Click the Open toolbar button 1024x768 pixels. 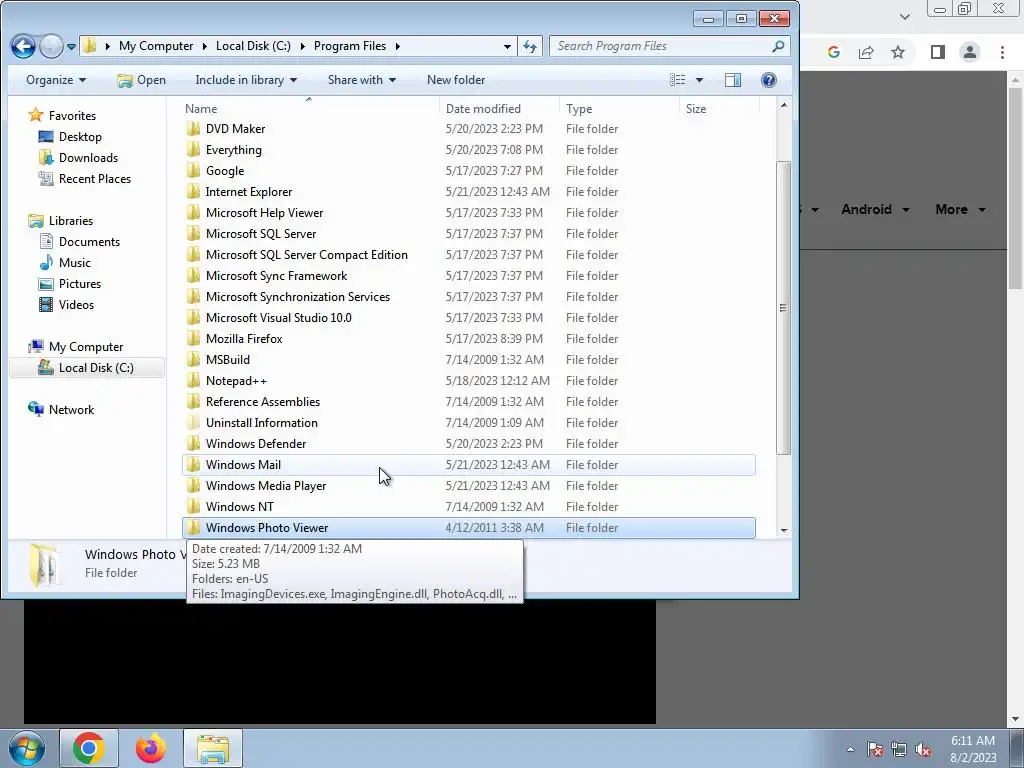pyautogui.click(x=141, y=80)
